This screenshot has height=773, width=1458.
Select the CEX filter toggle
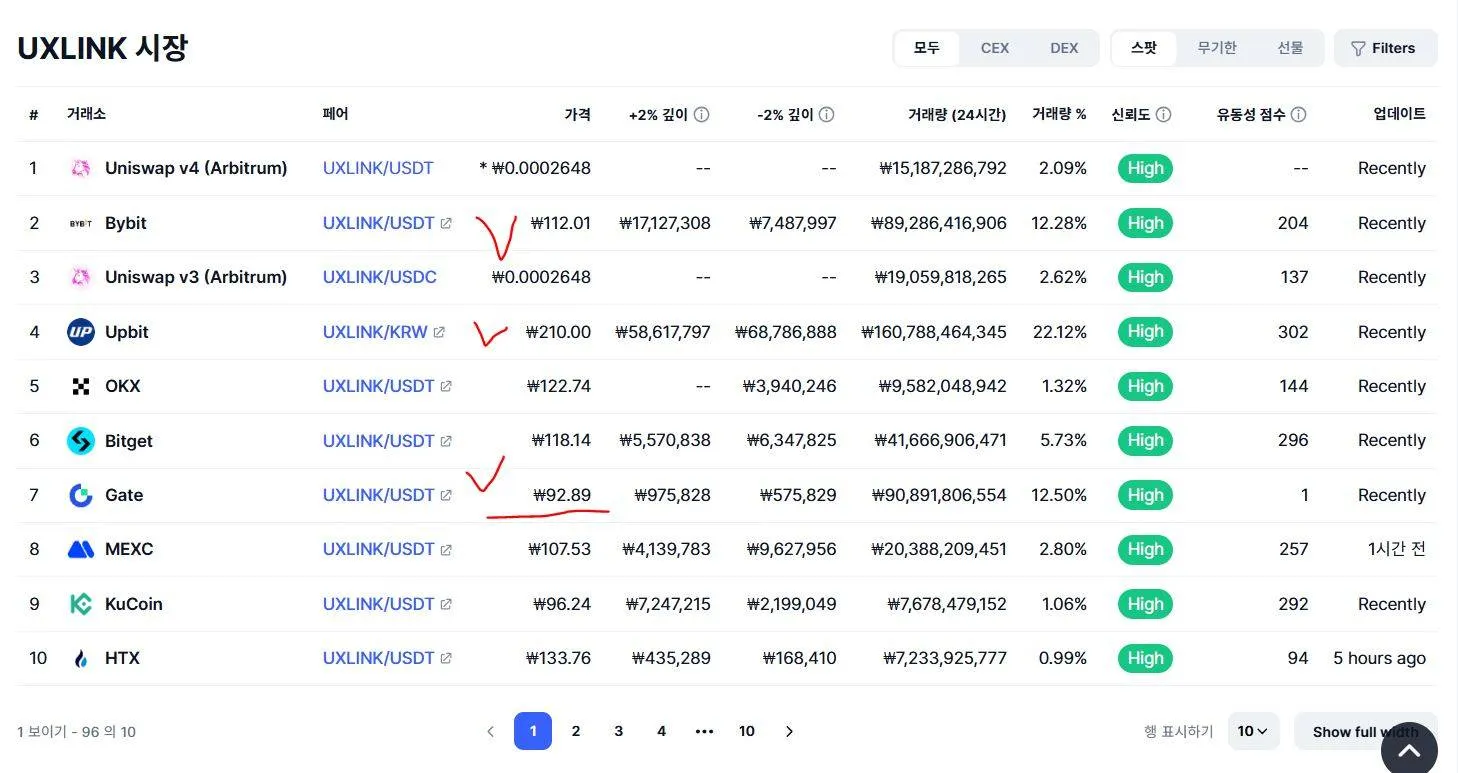994,48
